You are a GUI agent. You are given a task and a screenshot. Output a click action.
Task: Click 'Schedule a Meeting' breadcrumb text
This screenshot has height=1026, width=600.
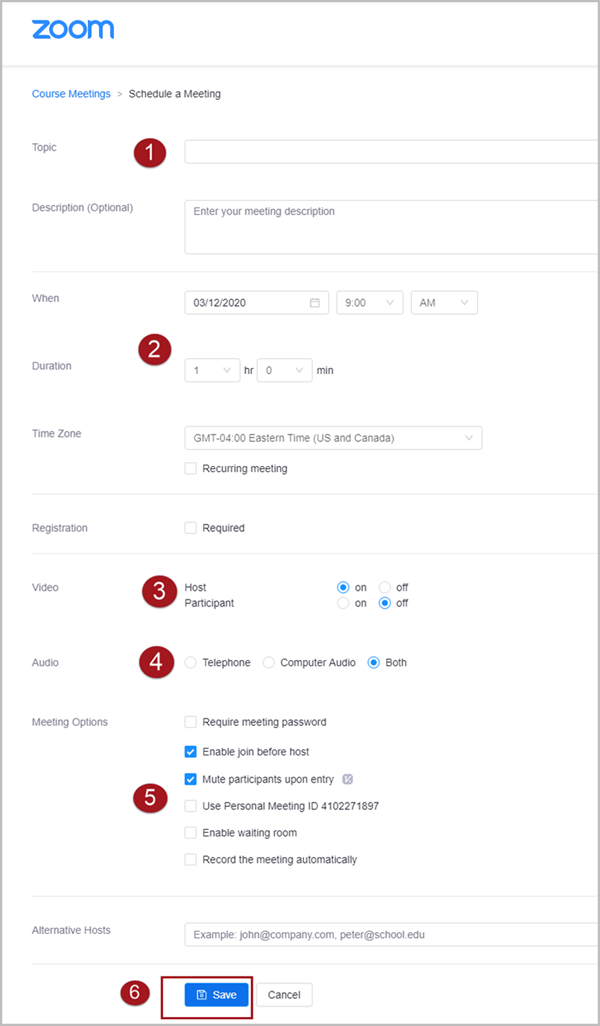pyautogui.click(x=175, y=94)
